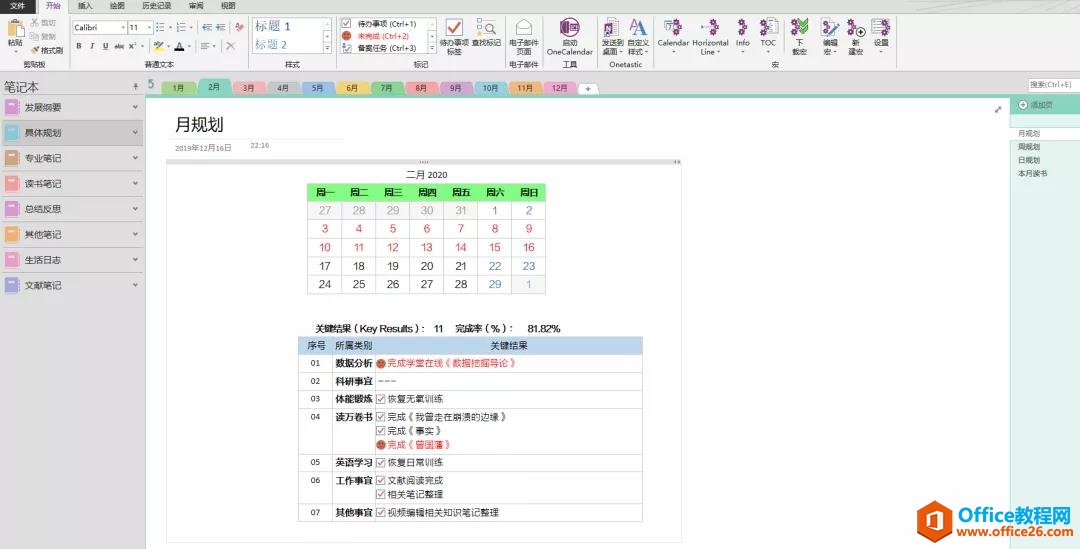The height and width of the screenshot is (549, 1080).
Task: Open the 周规划 page
Action: pyautogui.click(x=1029, y=147)
